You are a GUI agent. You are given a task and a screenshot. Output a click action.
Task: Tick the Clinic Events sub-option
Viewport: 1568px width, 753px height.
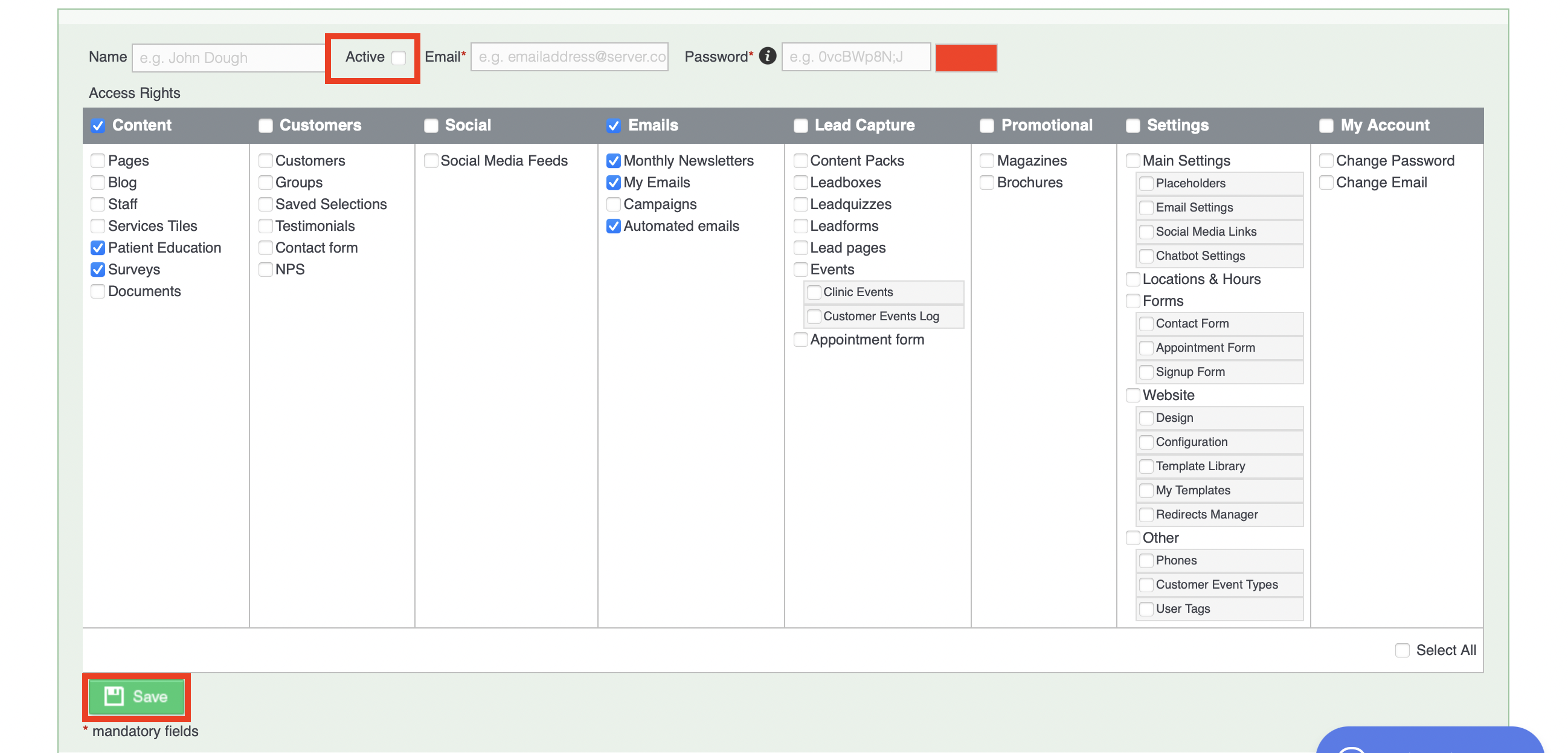(x=814, y=292)
